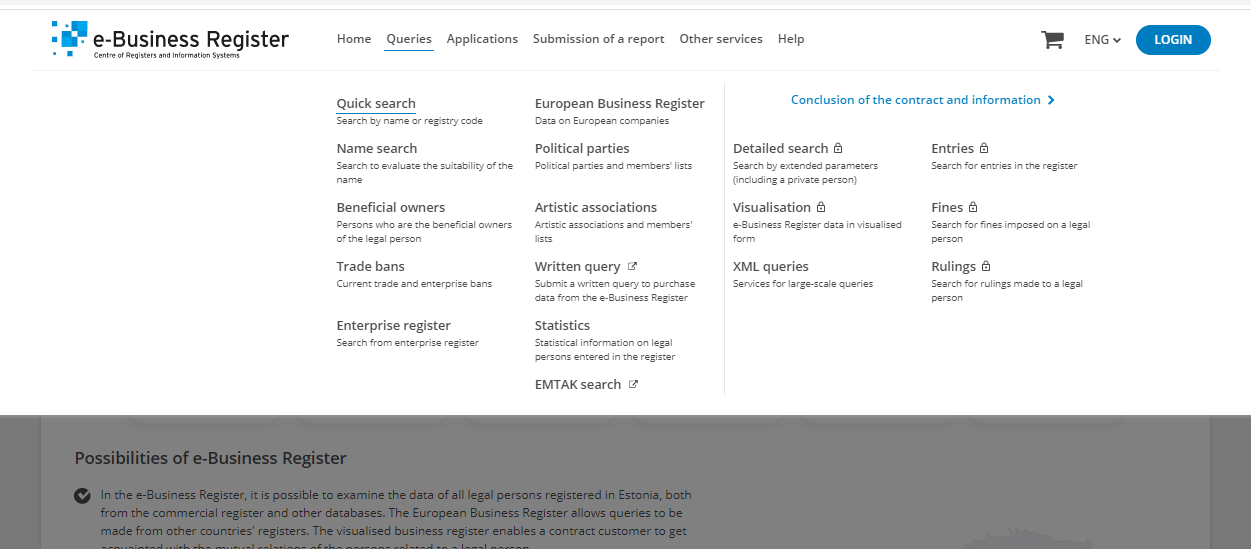Open the Visualisation link

(x=772, y=207)
